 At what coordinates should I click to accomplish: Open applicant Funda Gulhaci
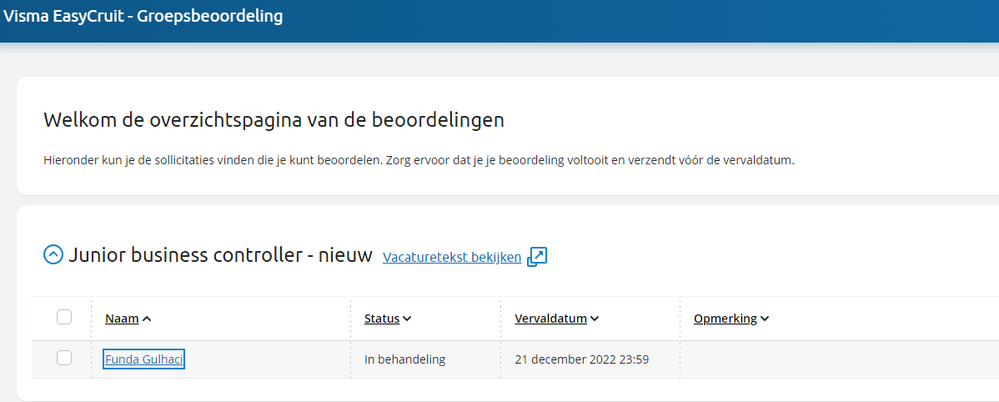point(144,359)
